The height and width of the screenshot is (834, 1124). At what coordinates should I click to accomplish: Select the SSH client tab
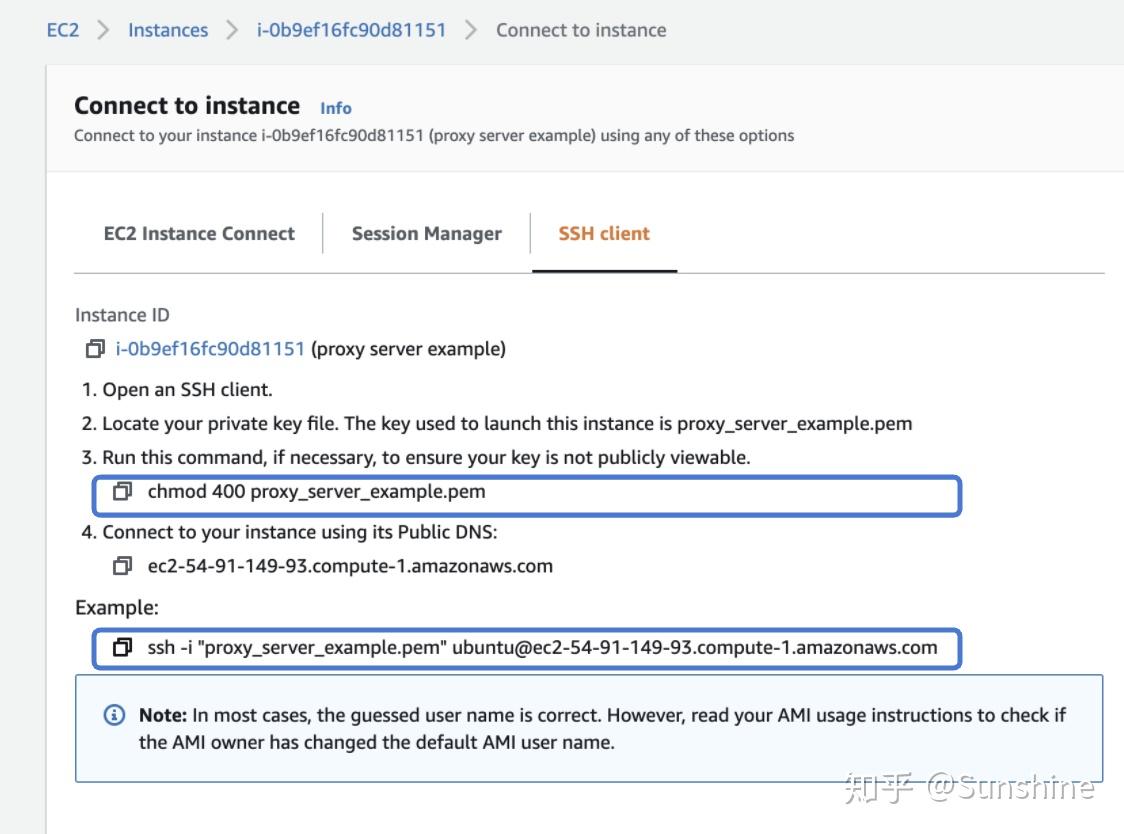coord(603,233)
